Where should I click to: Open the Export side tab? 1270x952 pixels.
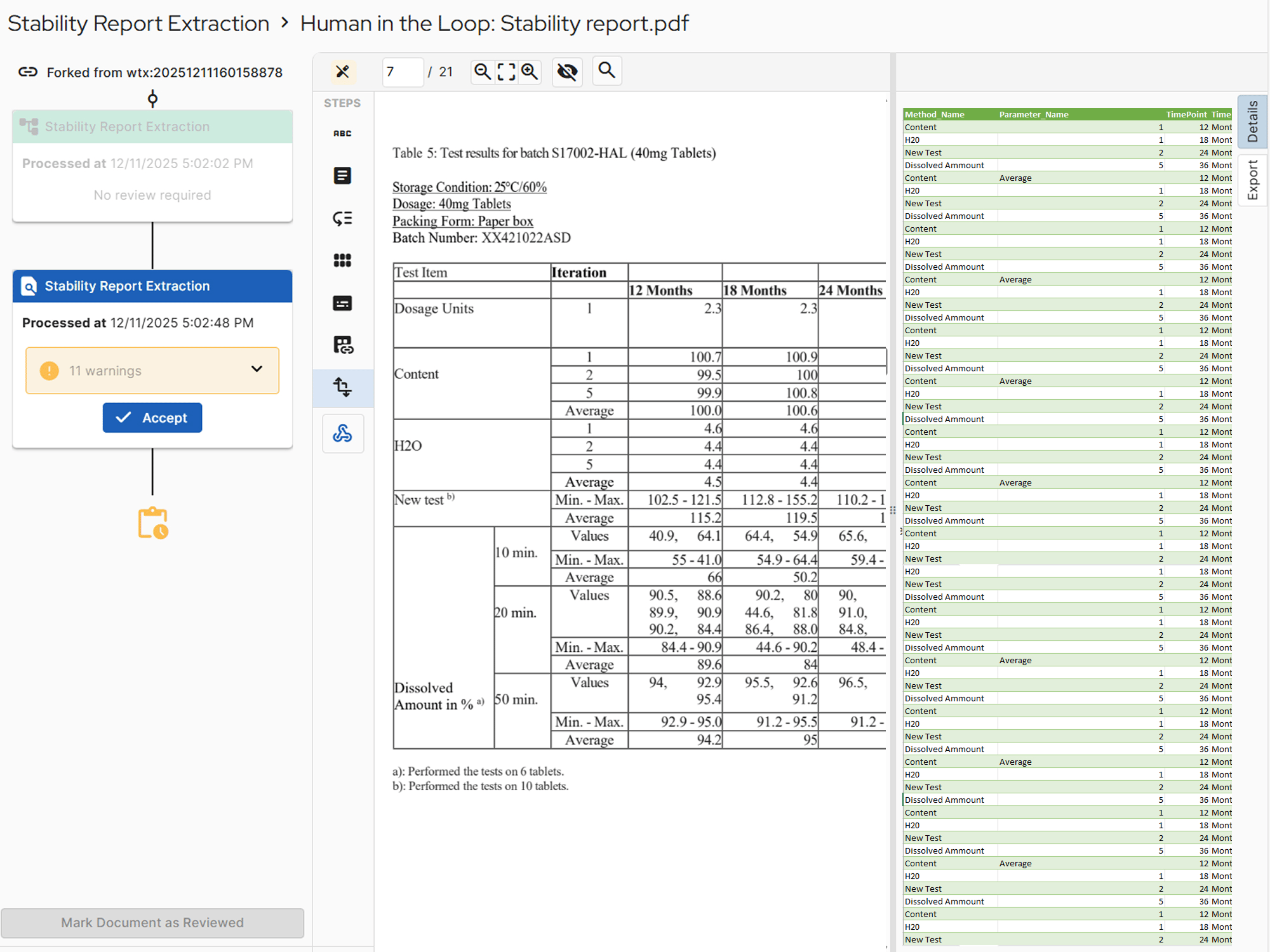tap(1252, 180)
